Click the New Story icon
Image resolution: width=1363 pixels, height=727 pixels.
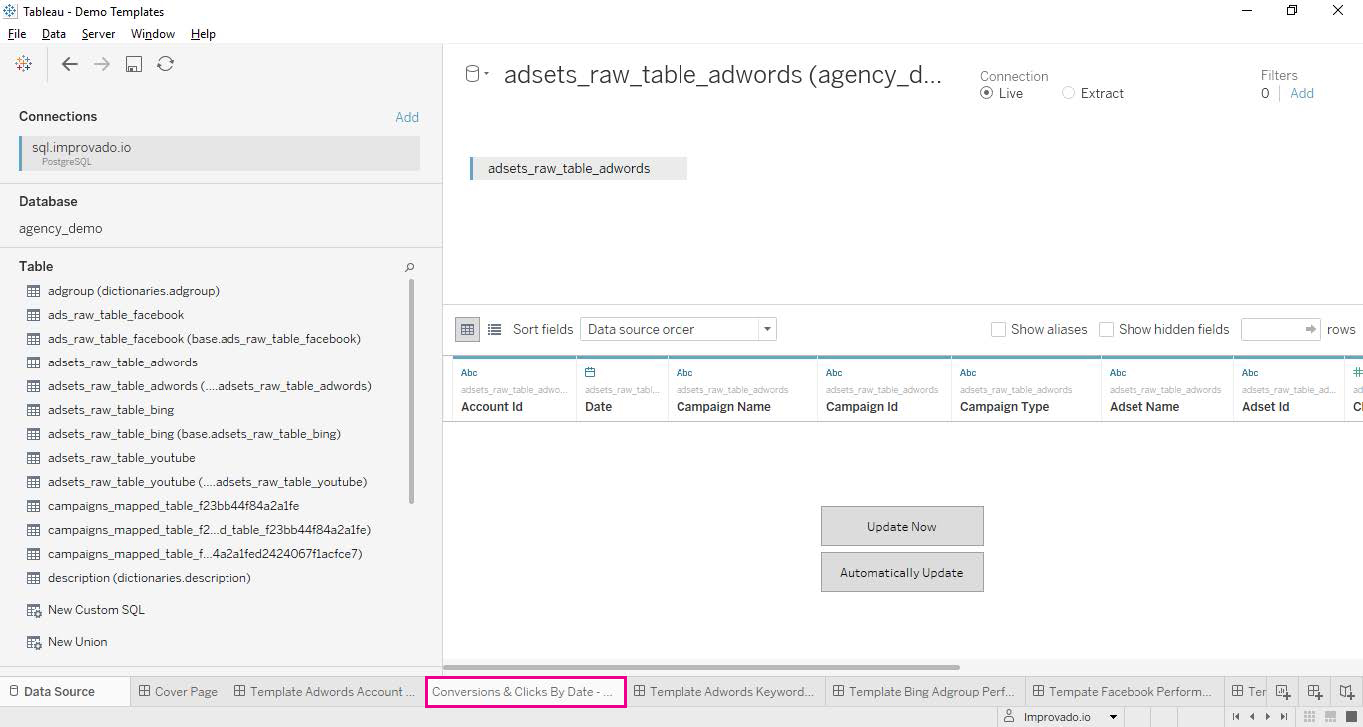pyautogui.click(x=1347, y=691)
